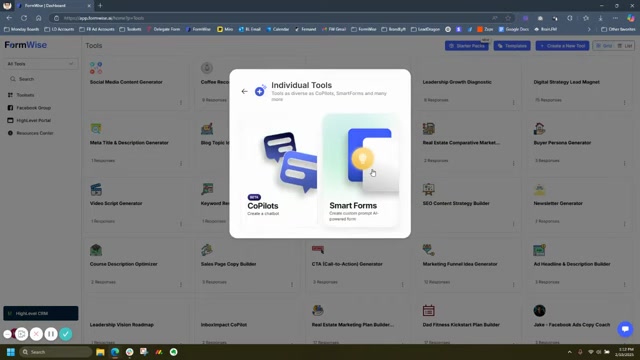Viewport: 640px width, 360px height.
Task: Choose the CoPilots chatbot card
Action: tap(280, 171)
